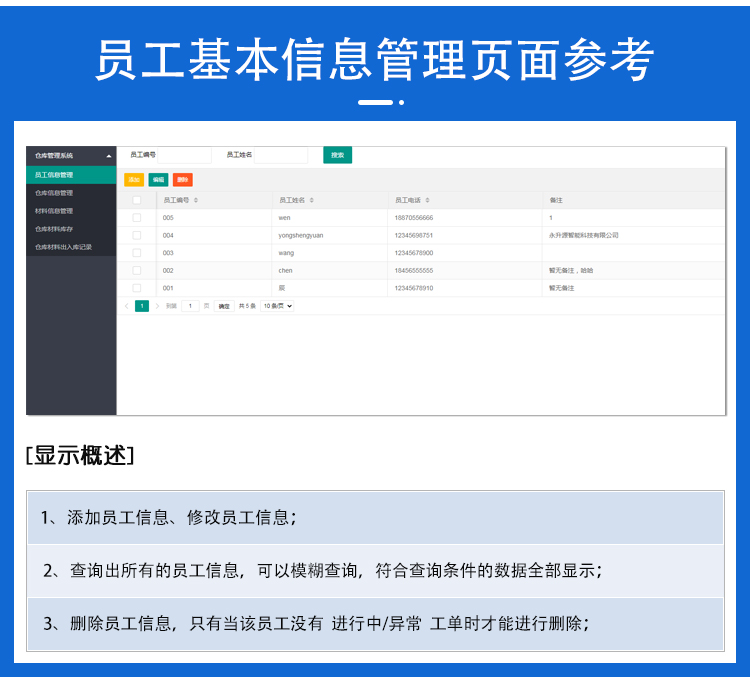Click the 员工编号 search input field
Screen dimensions: 750x685
tap(185, 155)
